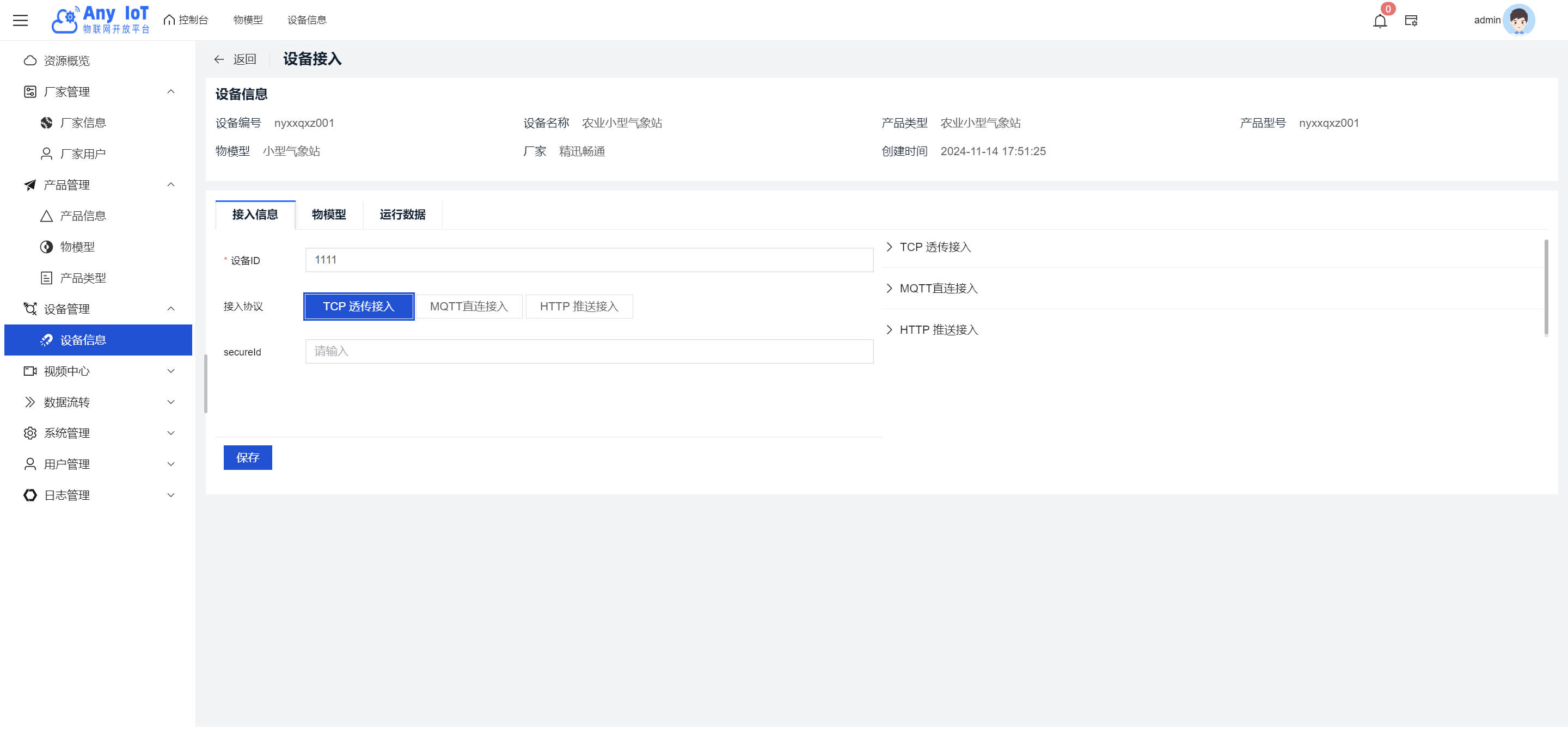Click the 保存 button
This screenshot has height=735, width=1568.
(x=247, y=457)
